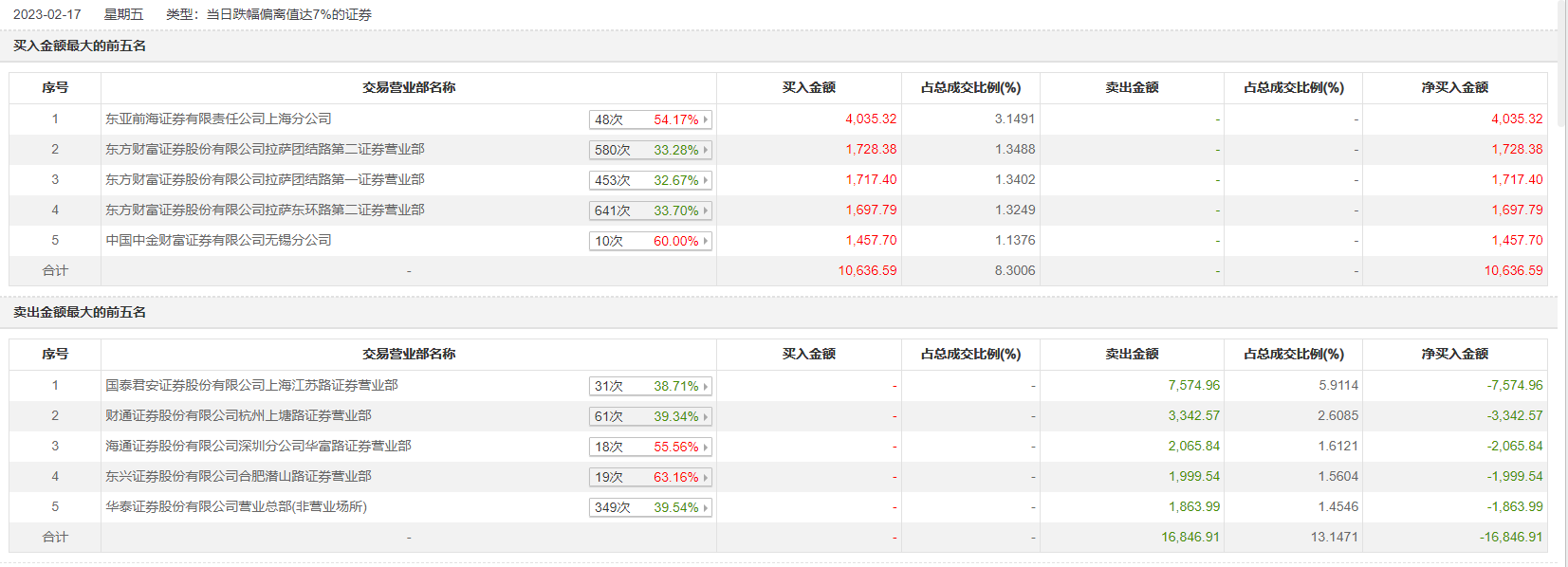The image size is (1568, 567).
Task: Expand arrow beside 580次 33.28%
Action: [706, 151]
